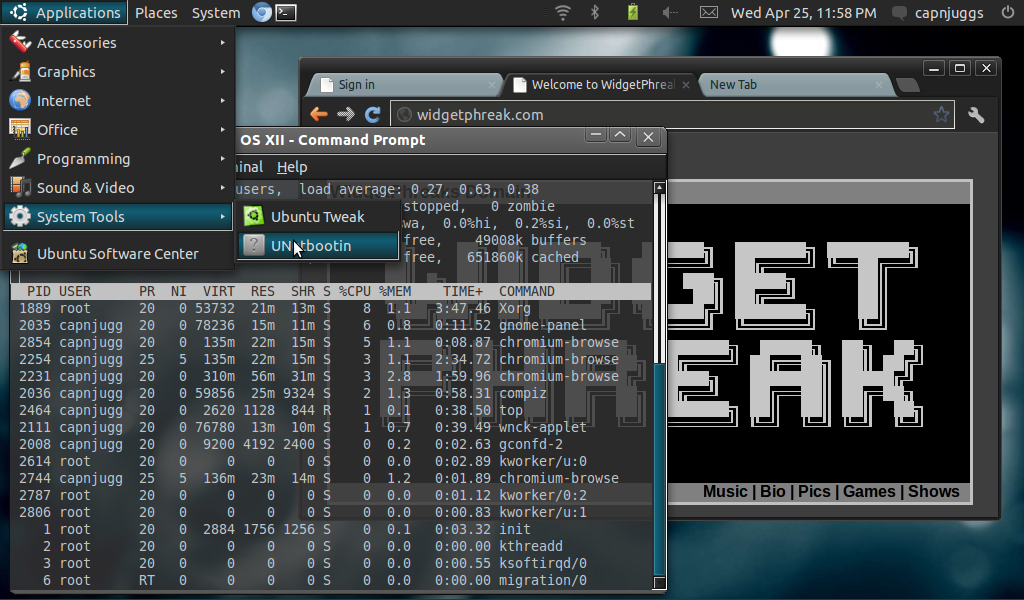Open the sound volume indicator
This screenshot has width=1024, height=600.
[x=670, y=12]
